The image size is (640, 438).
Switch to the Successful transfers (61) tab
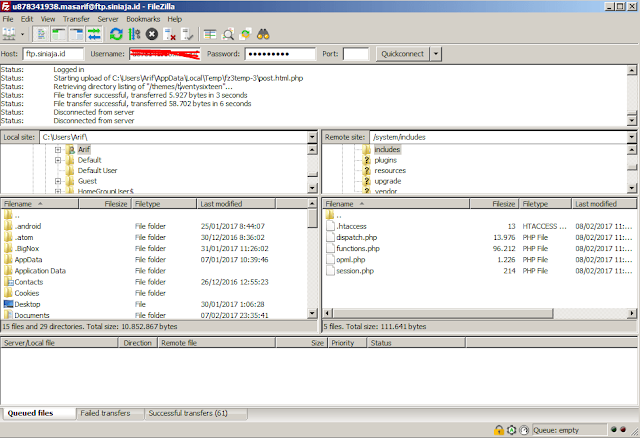point(196,413)
